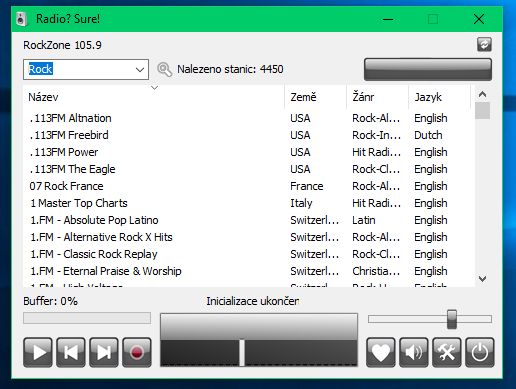
Task: Click the Latin genre cell
Action: pyautogui.click(x=364, y=220)
